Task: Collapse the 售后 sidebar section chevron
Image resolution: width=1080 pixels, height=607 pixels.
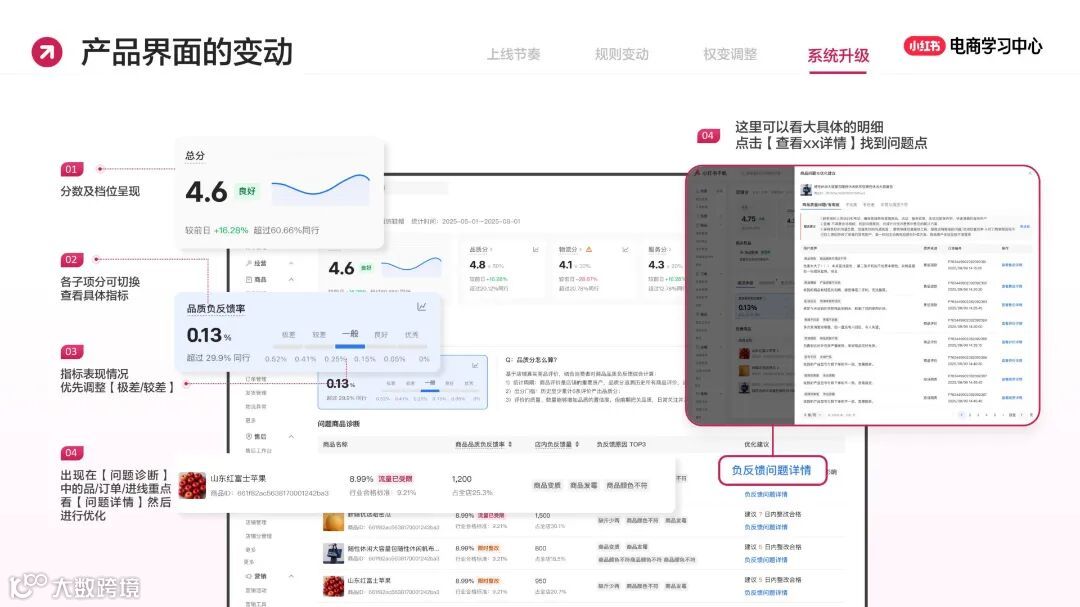Action: tap(291, 437)
